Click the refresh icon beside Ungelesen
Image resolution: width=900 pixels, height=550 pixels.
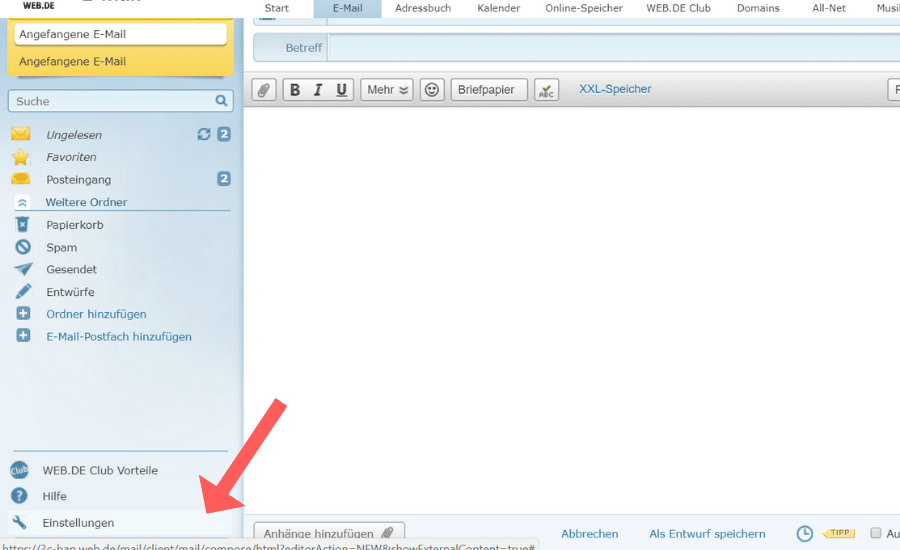pos(204,135)
